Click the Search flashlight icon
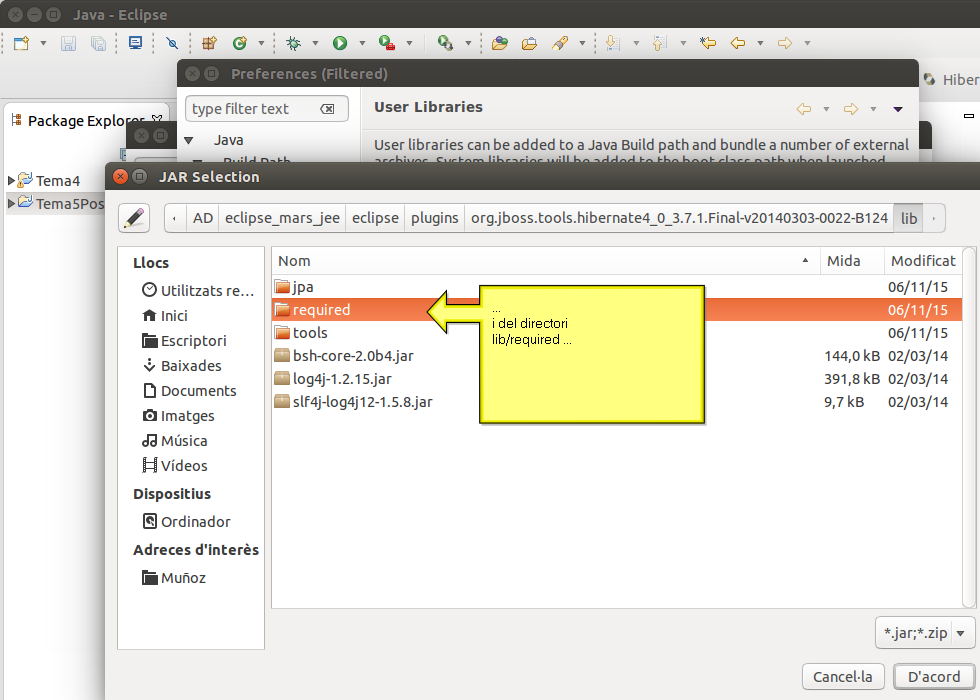 click(560, 43)
